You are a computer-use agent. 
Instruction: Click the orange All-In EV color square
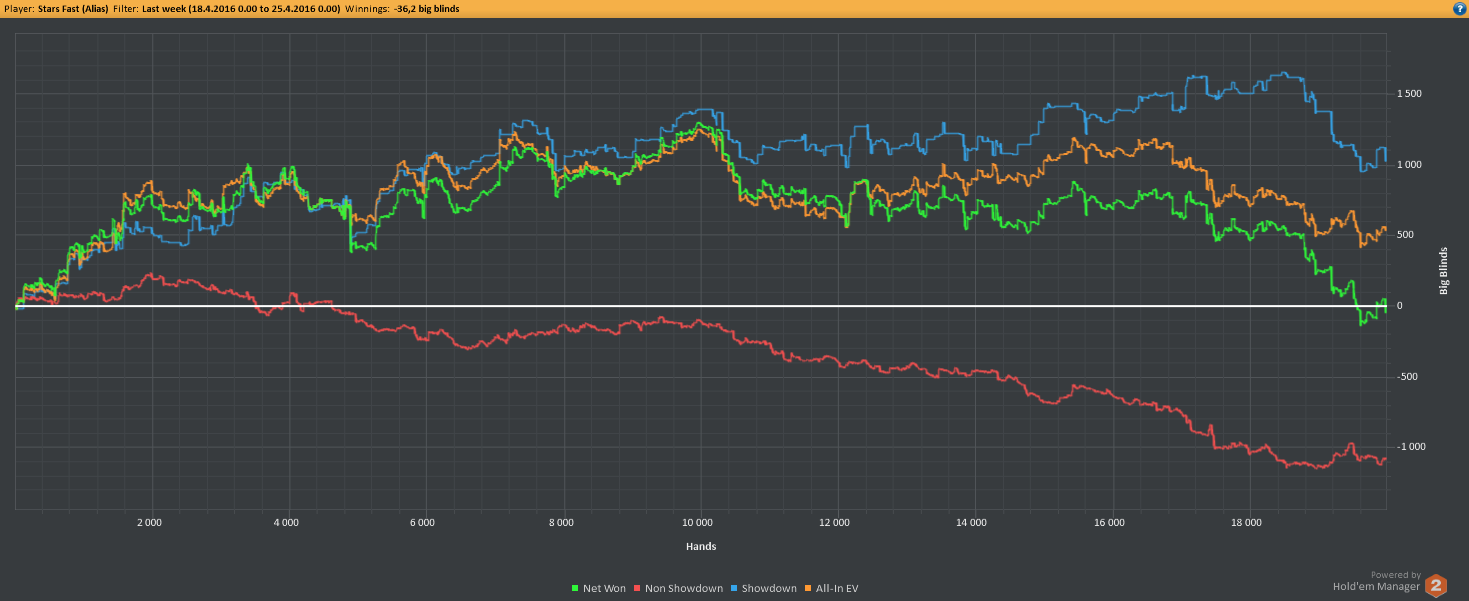(x=810, y=588)
